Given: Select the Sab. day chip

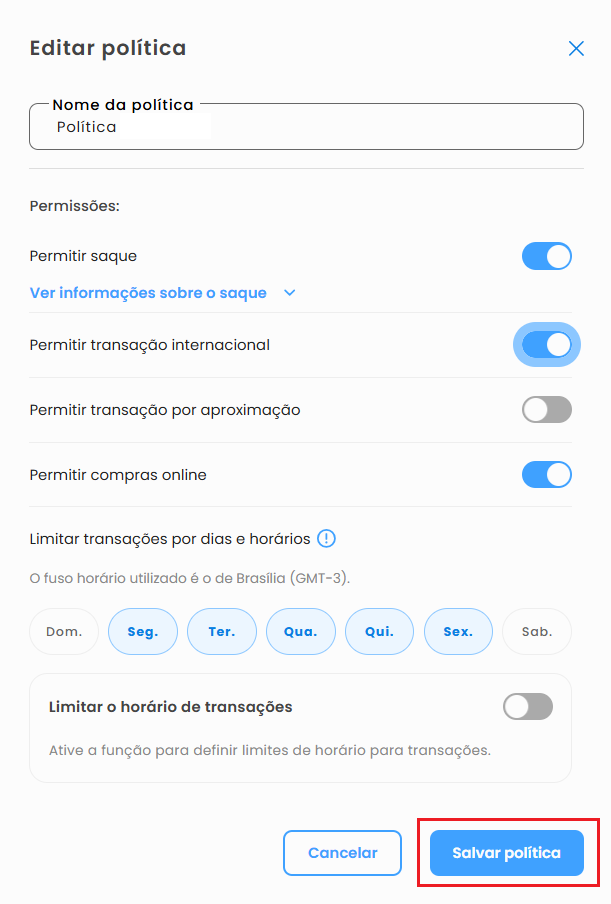Looking at the screenshot, I should coord(536,632).
